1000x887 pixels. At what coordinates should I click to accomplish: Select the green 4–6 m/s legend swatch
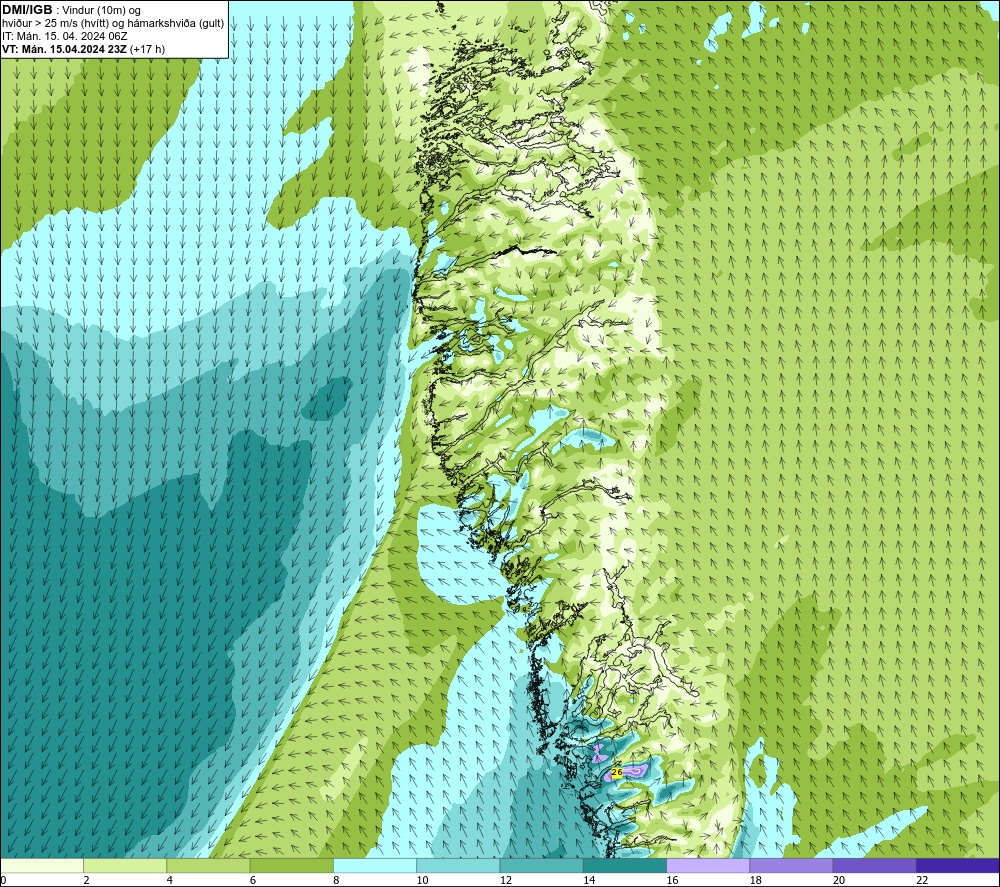pos(209,865)
